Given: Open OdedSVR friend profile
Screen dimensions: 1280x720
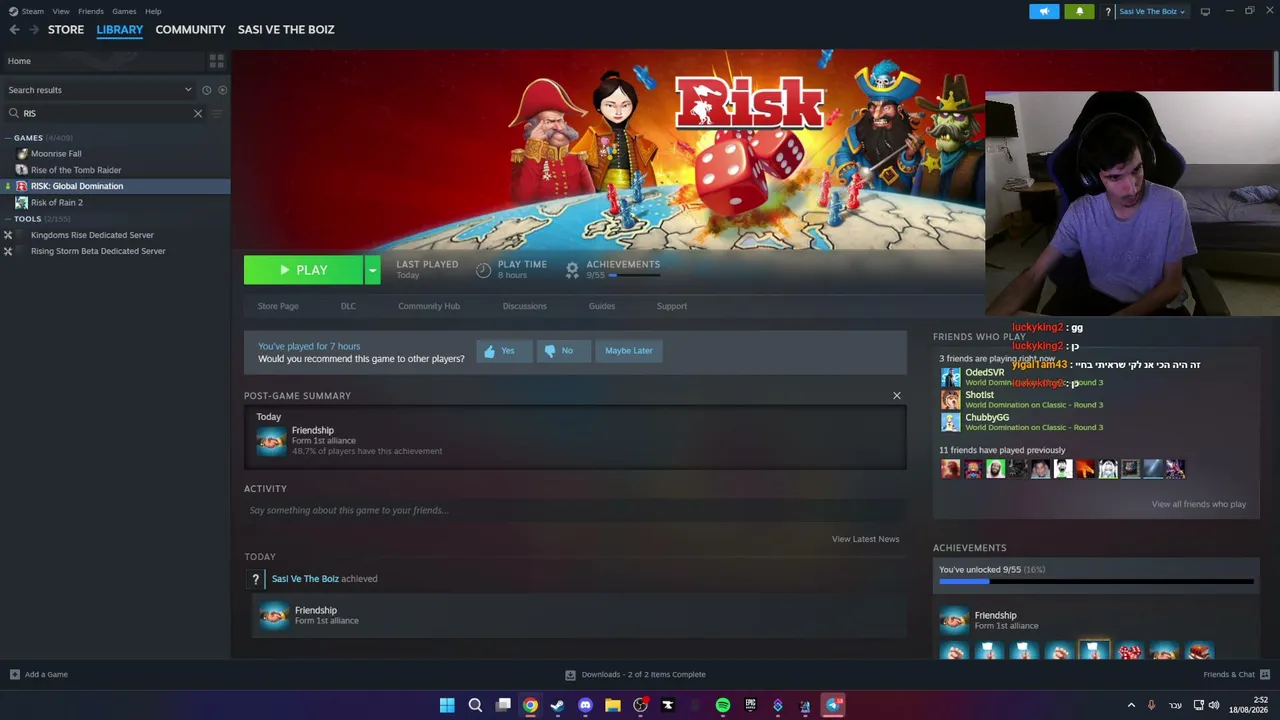Looking at the screenshot, I should [984, 372].
